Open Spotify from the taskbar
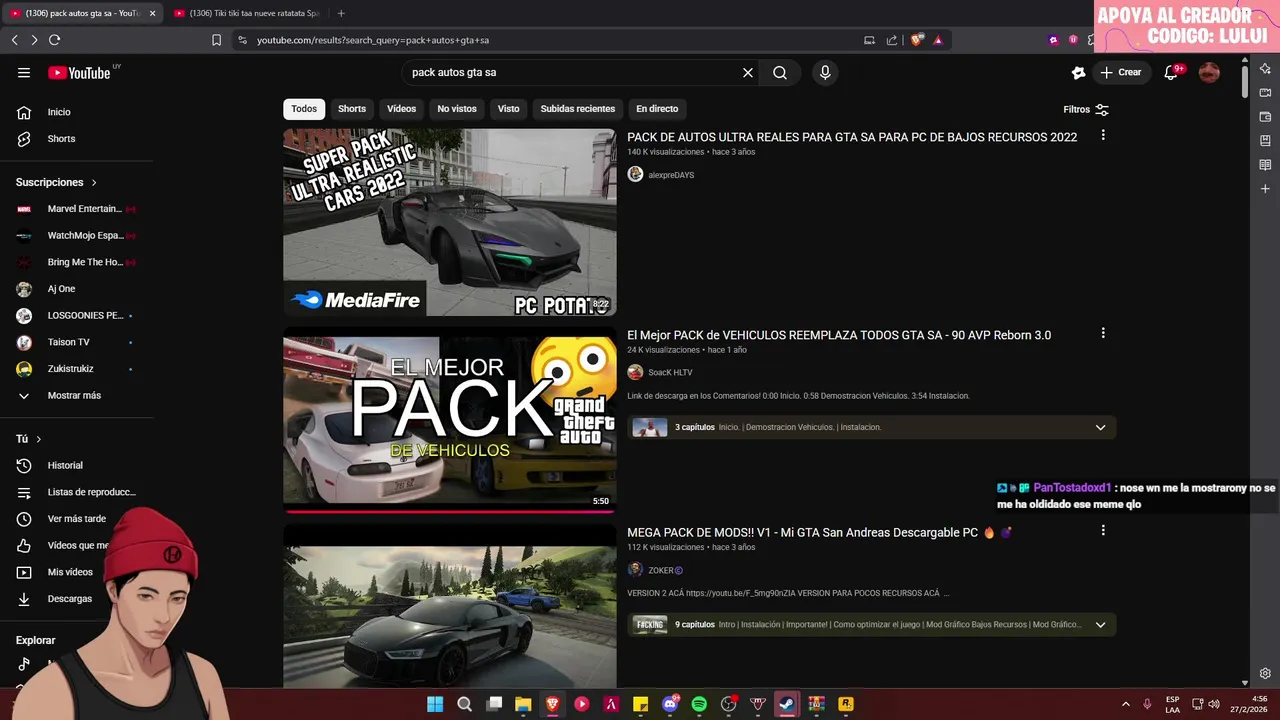This screenshot has height=720, width=1280. pos(699,704)
